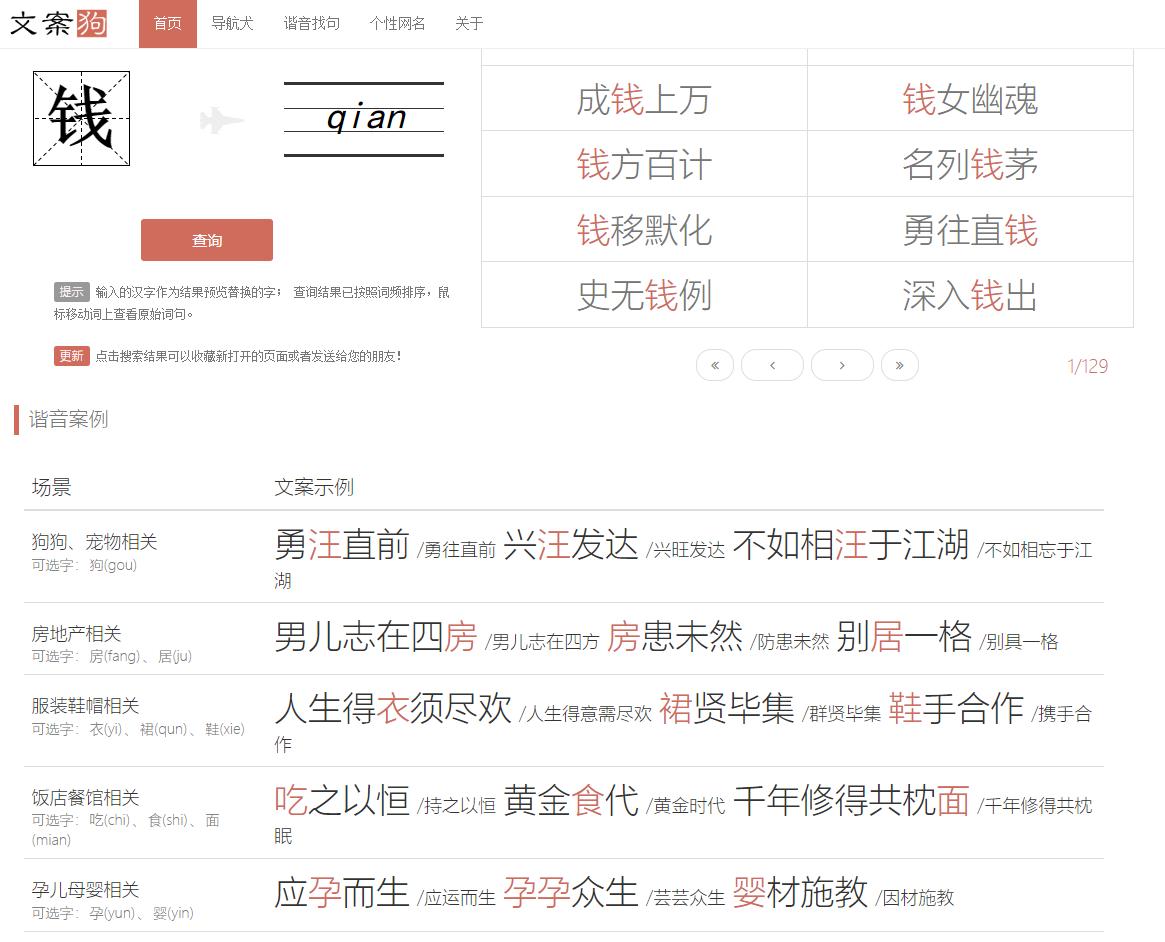
Task: Click the 提示 badge icon
Action: [x=70, y=291]
